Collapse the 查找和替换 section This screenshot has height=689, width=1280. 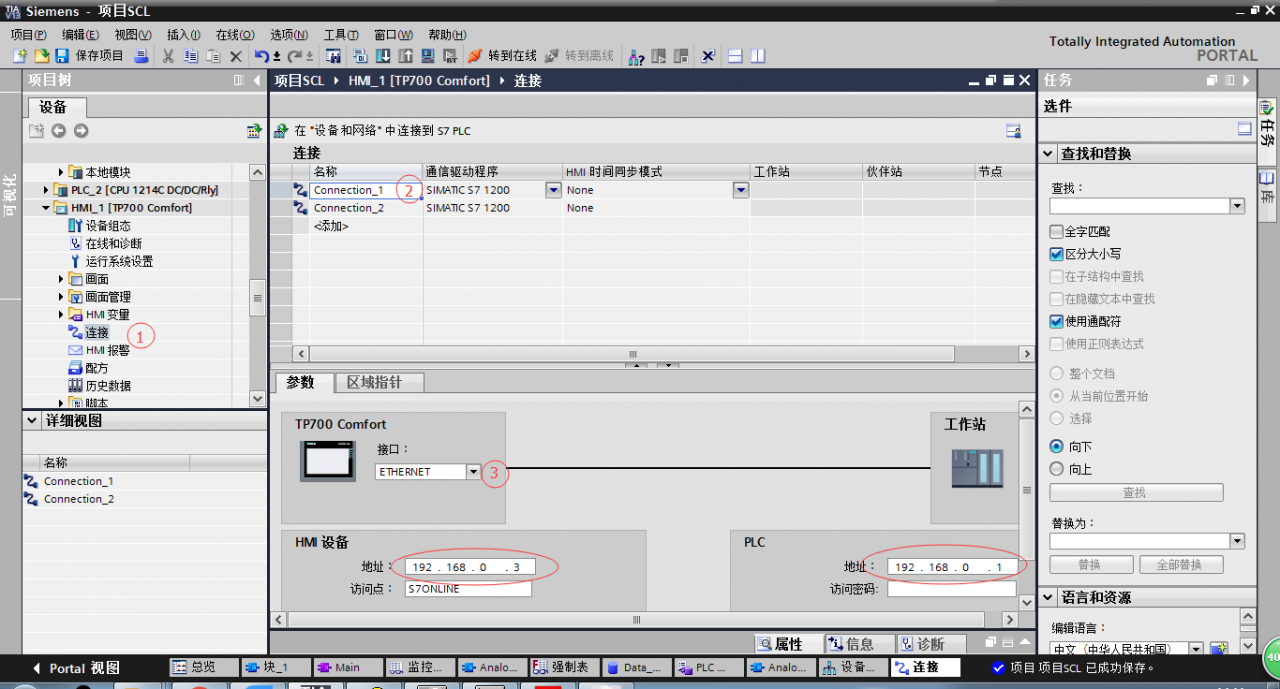click(1048, 154)
